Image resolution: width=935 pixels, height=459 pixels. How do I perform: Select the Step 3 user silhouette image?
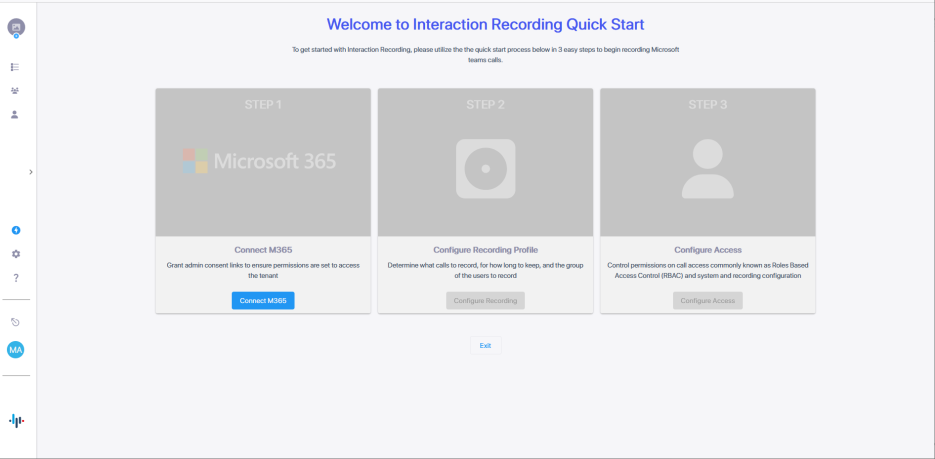[x=707, y=168]
